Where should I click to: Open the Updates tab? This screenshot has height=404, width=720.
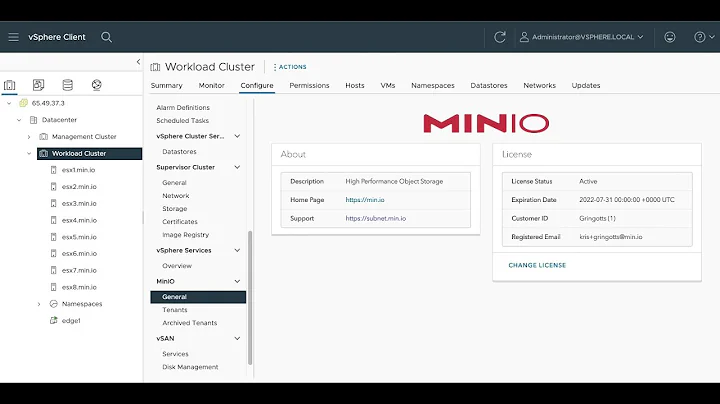point(585,85)
